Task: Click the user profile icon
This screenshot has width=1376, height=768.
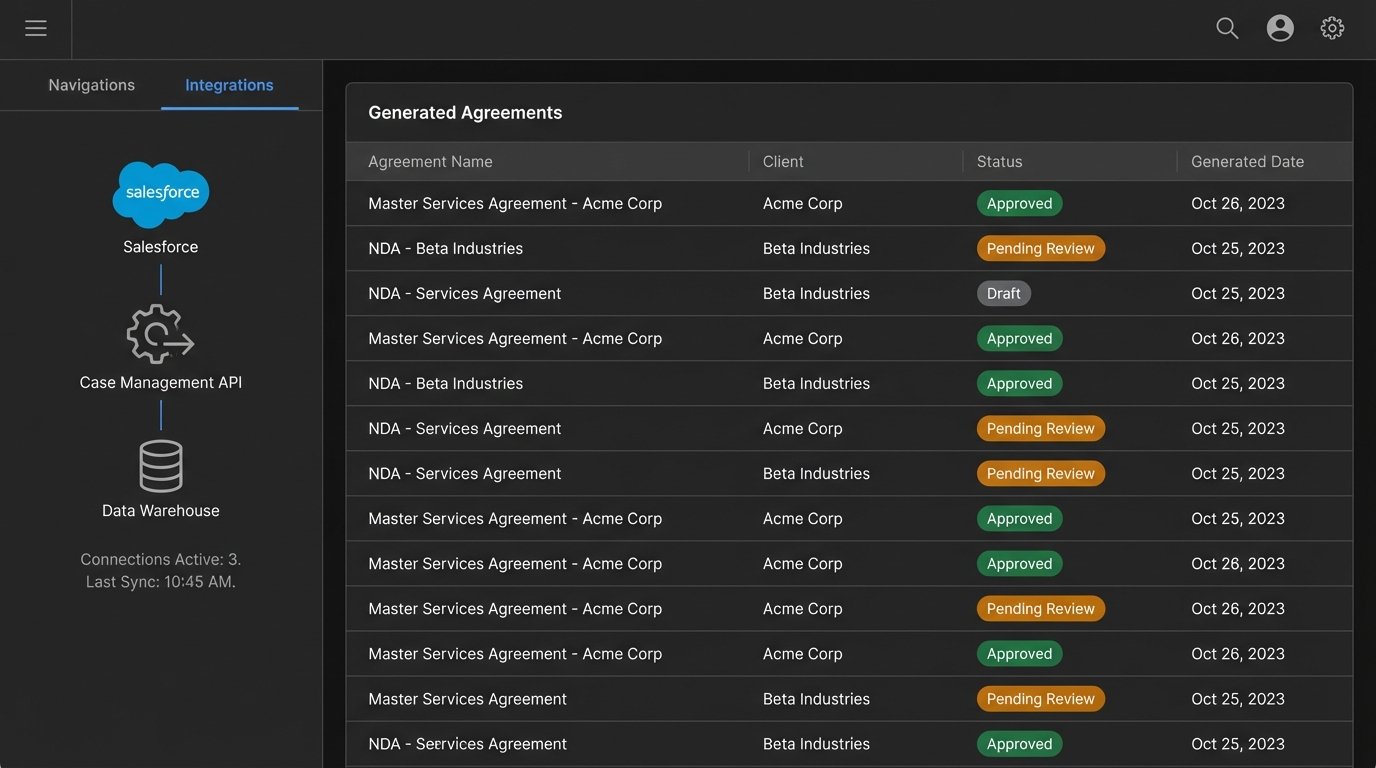Action: pyautogui.click(x=1280, y=27)
